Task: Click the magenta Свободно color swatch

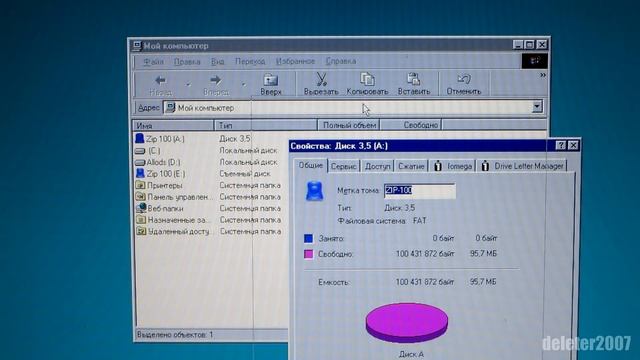Action: click(309, 254)
